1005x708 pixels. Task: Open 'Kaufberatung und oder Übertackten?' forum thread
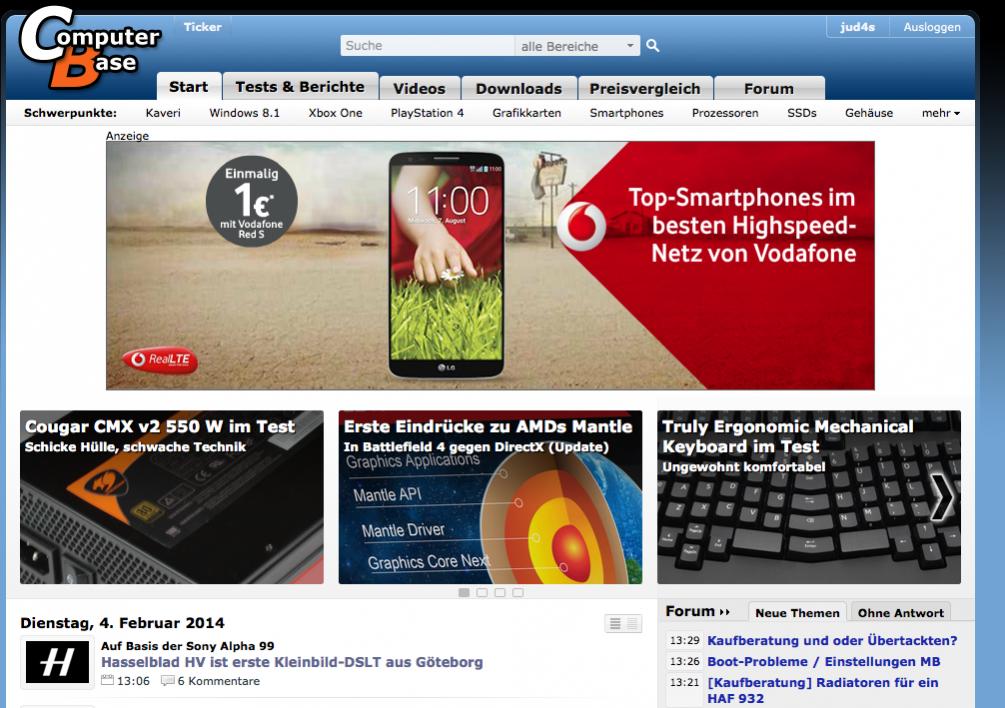832,641
